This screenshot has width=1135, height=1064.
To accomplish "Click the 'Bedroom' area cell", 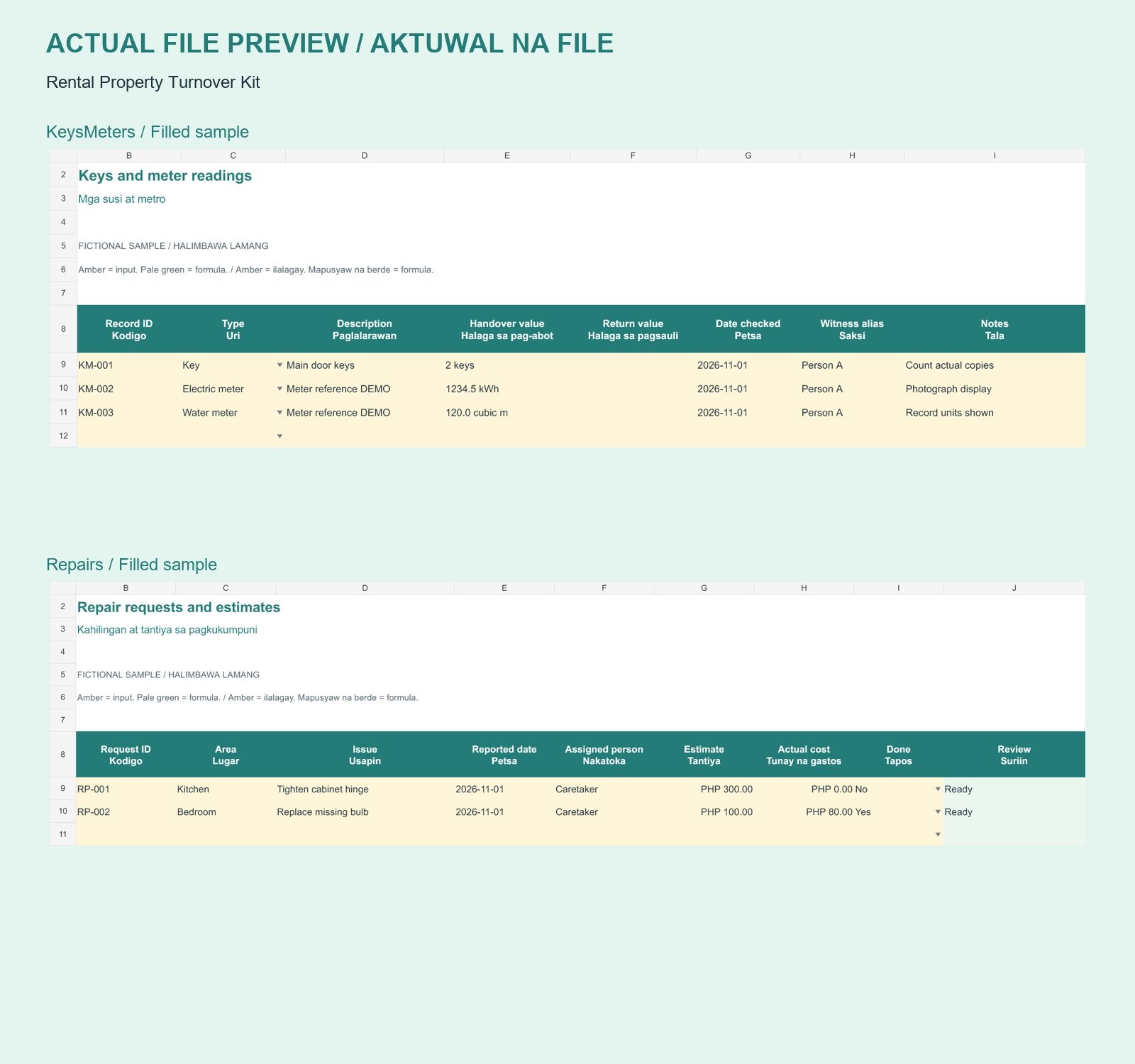I will coord(226,812).
